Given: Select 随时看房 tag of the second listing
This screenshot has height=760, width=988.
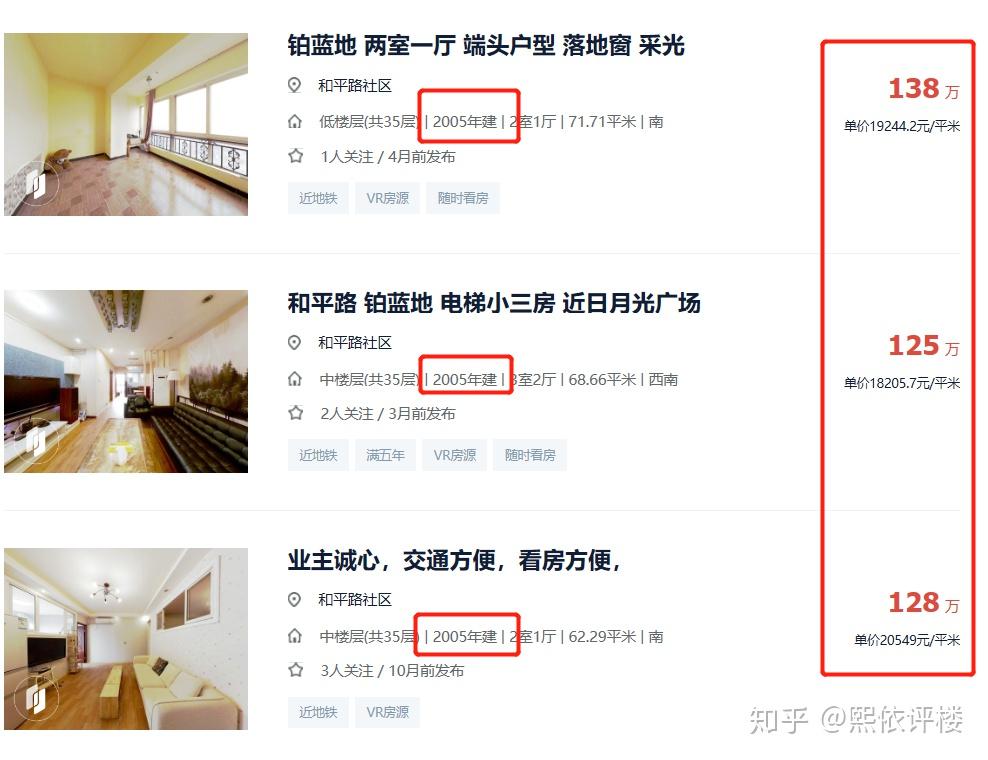Looking at the screenshot, I should point(530,455).
